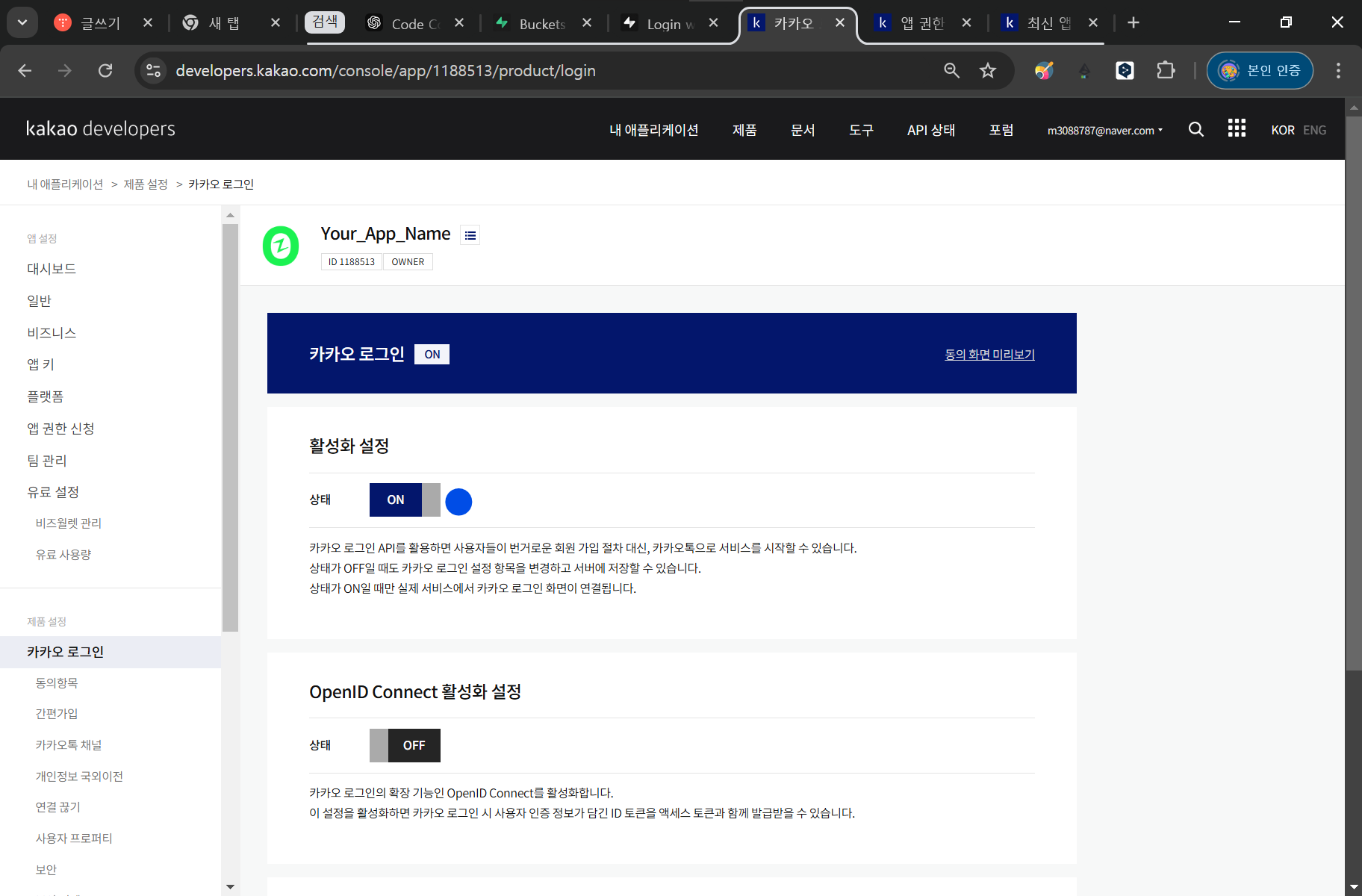Close the 앱 권한 tab
This screenshot has width=1362, height=896.
coord(966,22)
